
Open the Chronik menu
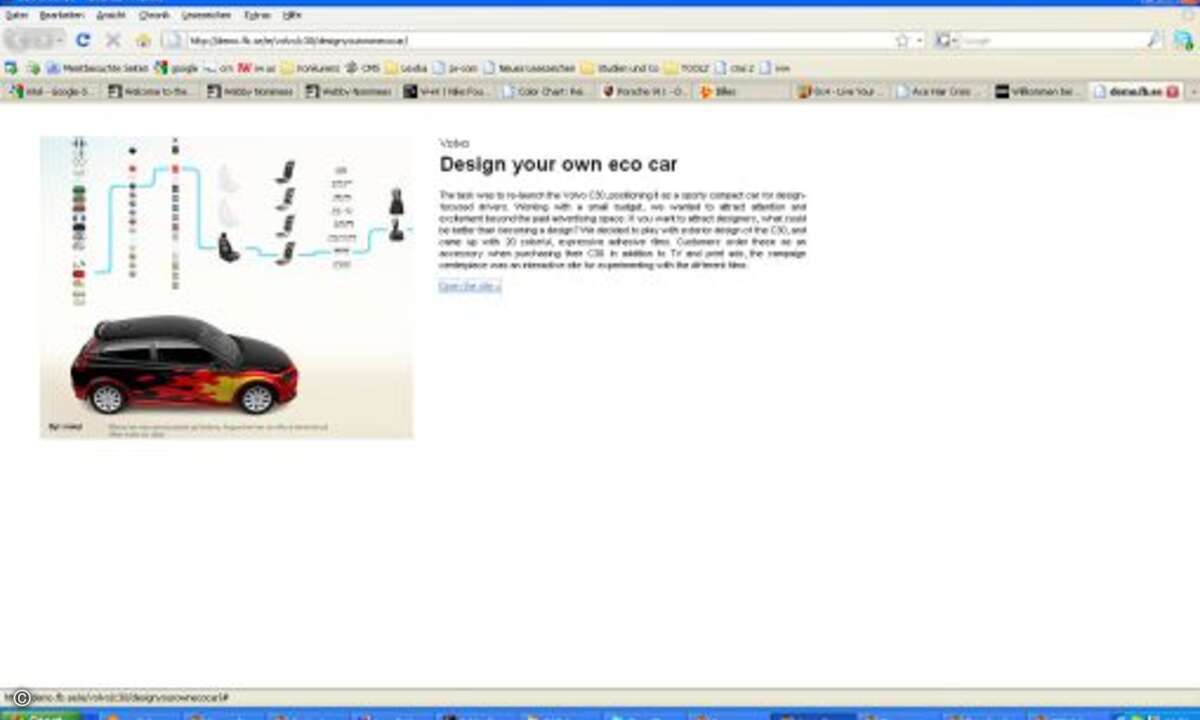154,16
